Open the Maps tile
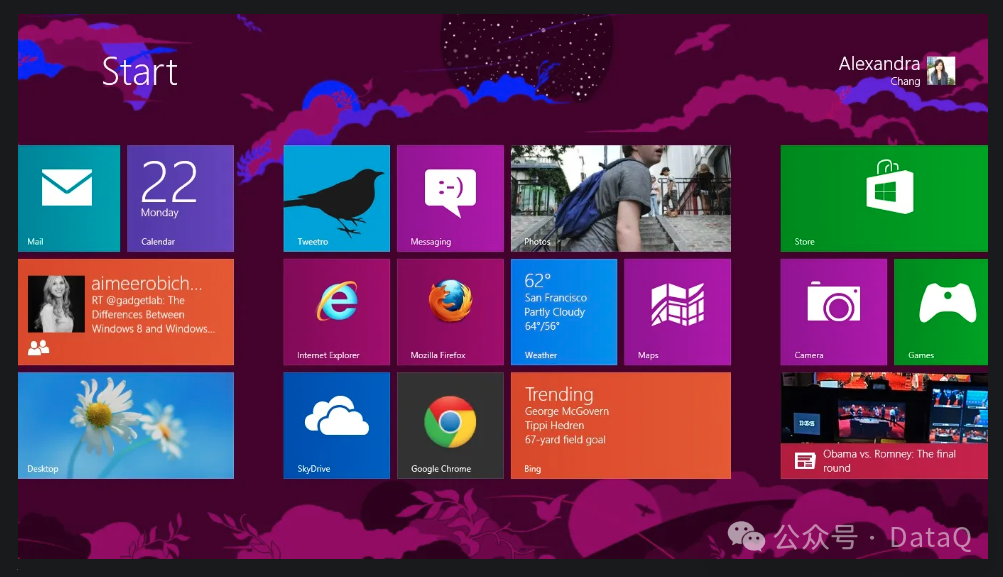The width and height of the screenshot is (1003, 577). 677,312
